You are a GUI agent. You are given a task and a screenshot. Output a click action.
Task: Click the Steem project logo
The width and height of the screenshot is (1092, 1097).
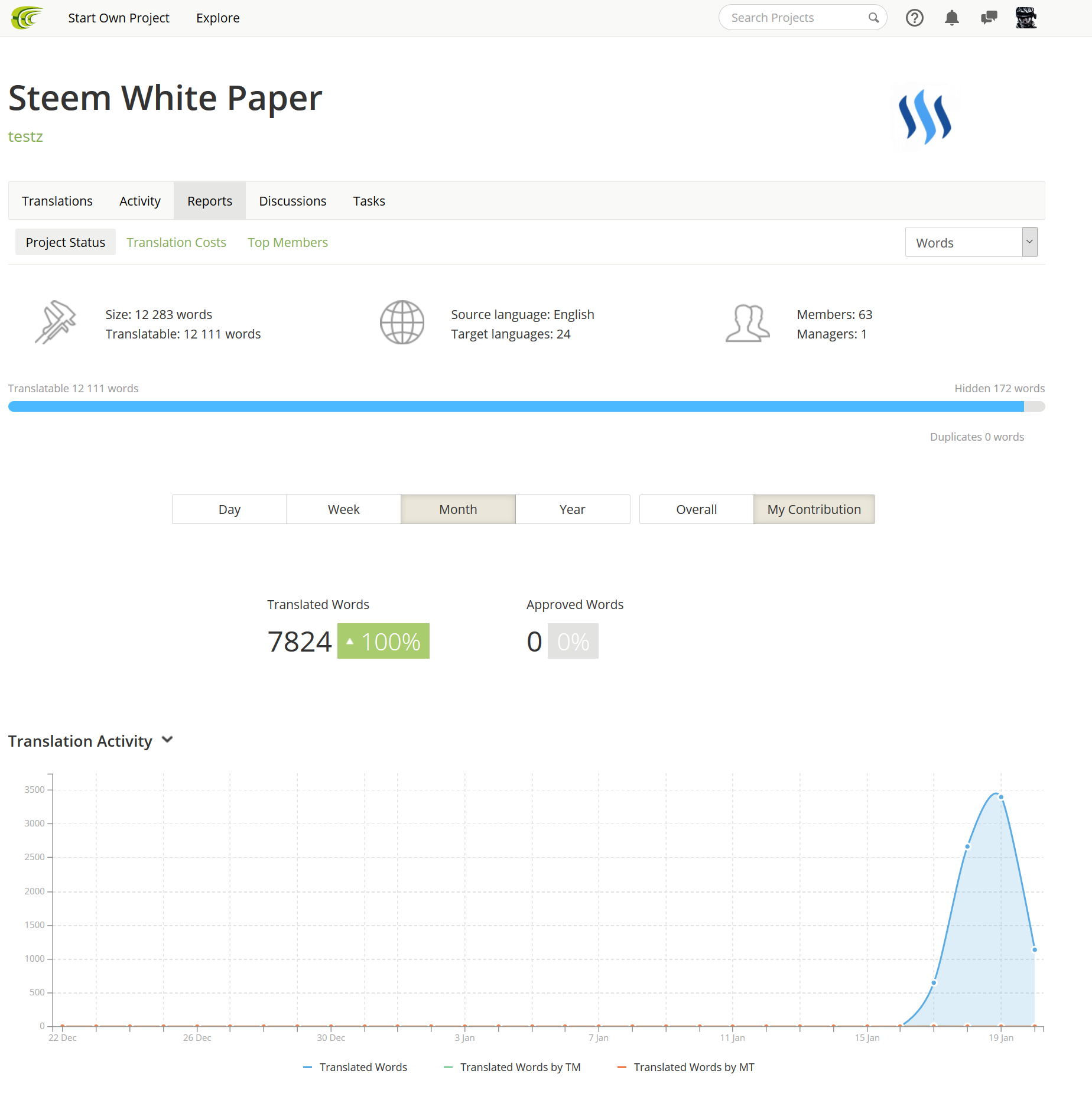(x=925, y=117)
